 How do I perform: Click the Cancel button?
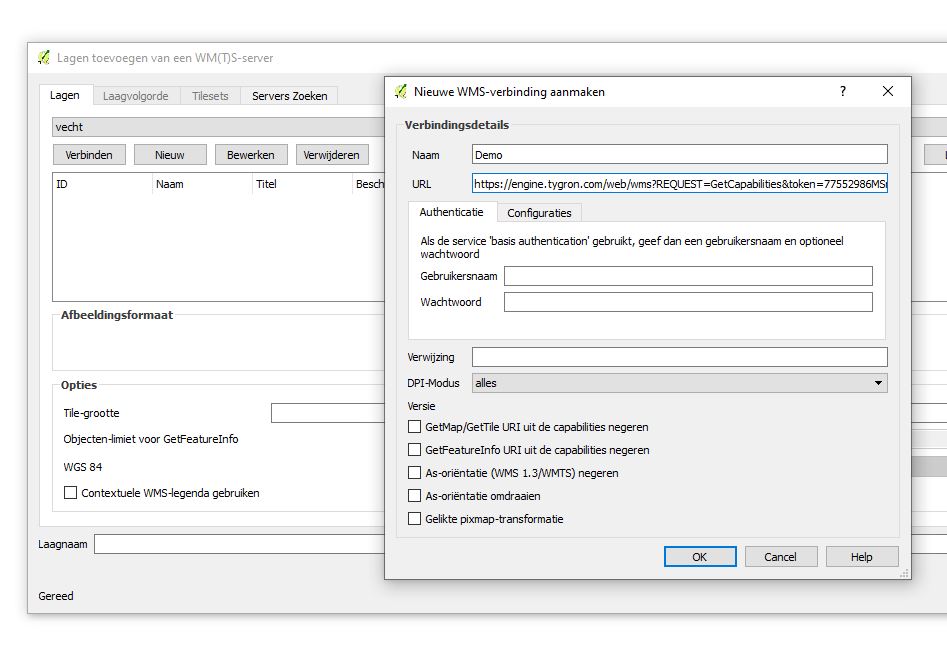[780, 557]
